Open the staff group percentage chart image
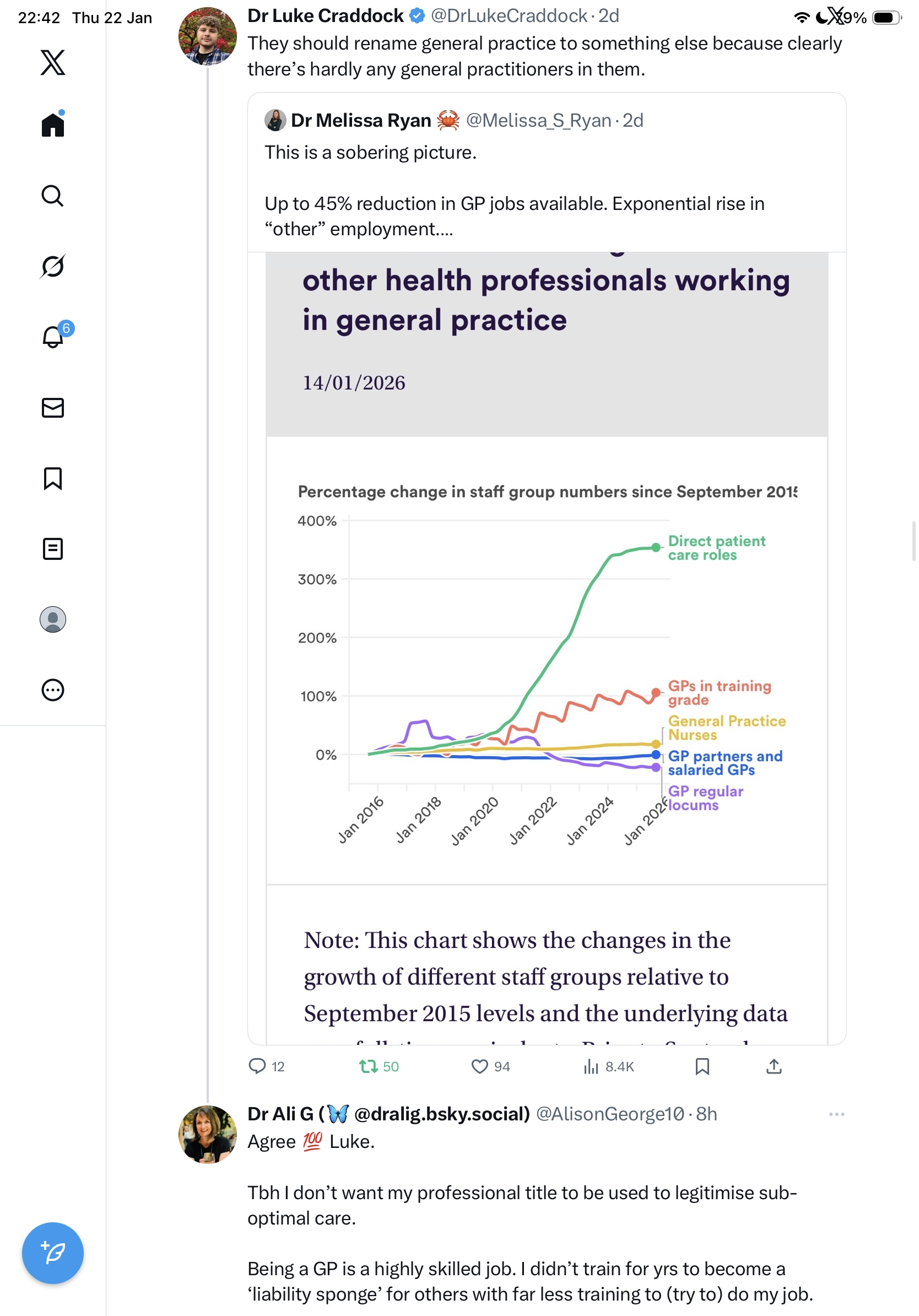This screenshot has width=919, height=1316. coord(547,659)
